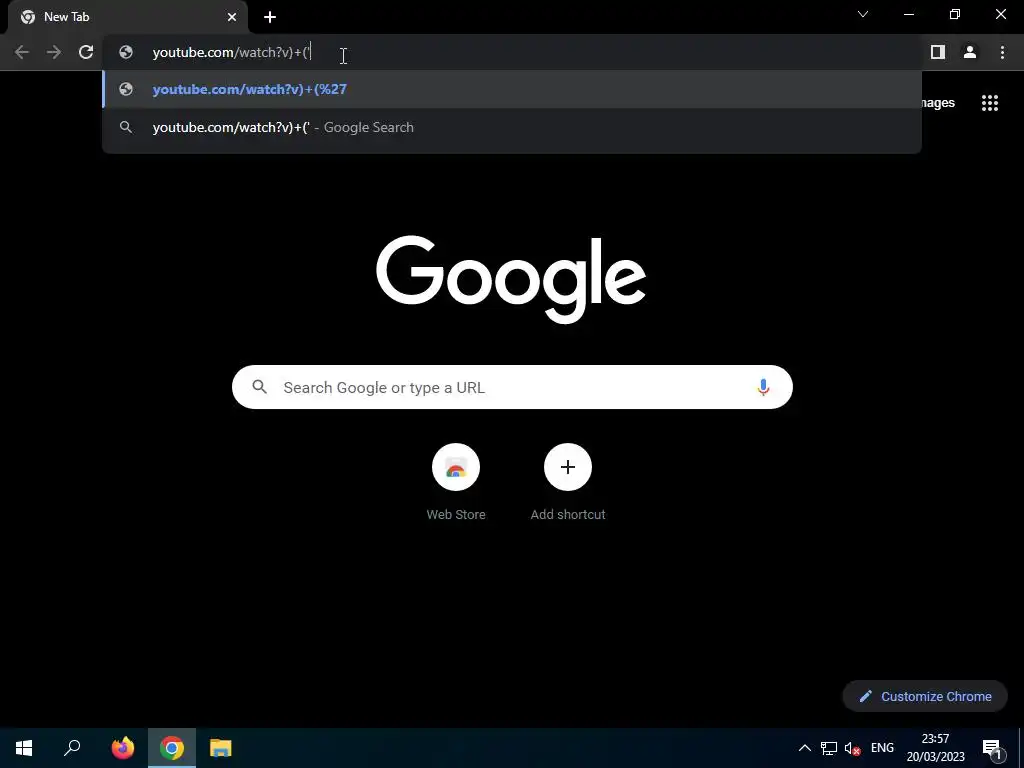
Task: Open the Web Store shortcut
Action: 456,482
